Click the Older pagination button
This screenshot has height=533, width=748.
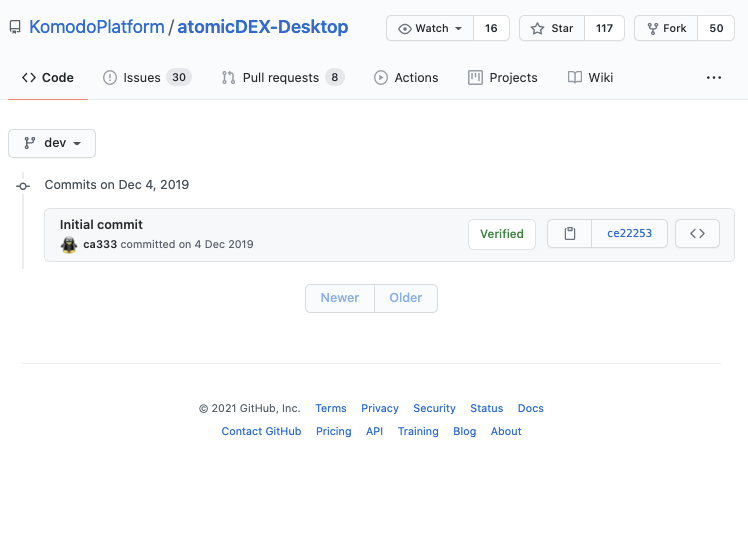406,298
